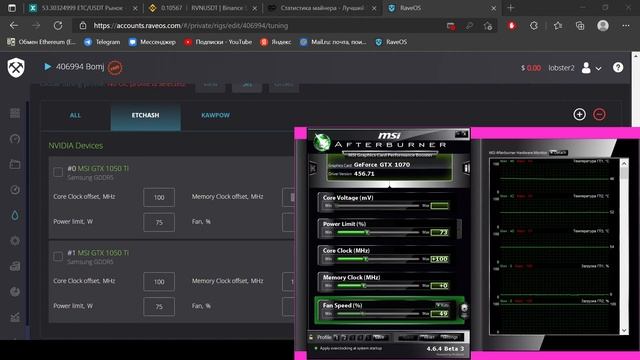Expand the account dropdown chevron near lobster2

point(598,69)
